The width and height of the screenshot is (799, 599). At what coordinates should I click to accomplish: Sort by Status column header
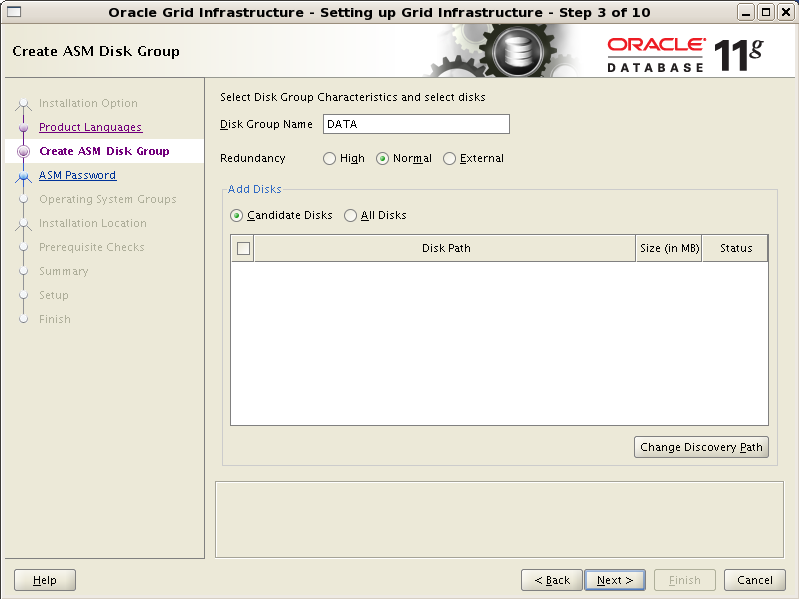pyautogui.click(x=735, y=249)
